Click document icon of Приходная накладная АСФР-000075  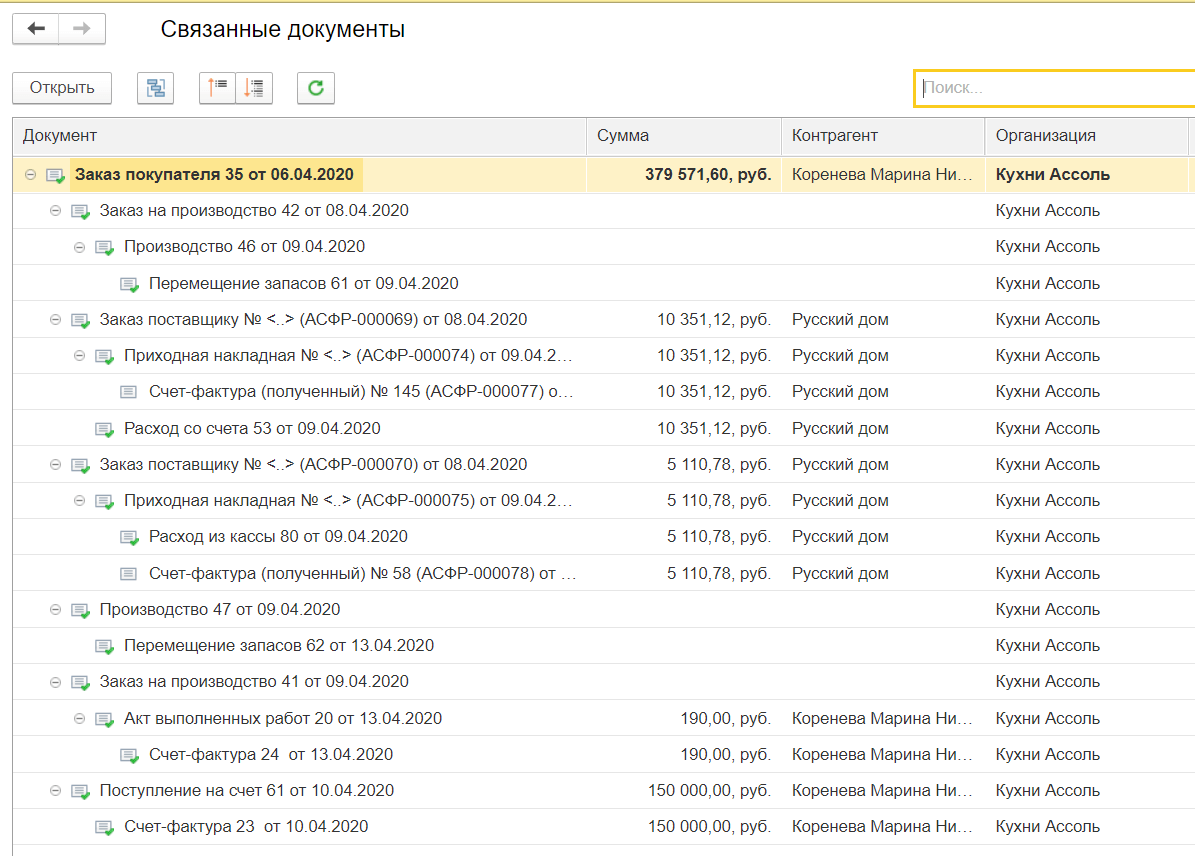click(104, 502)
